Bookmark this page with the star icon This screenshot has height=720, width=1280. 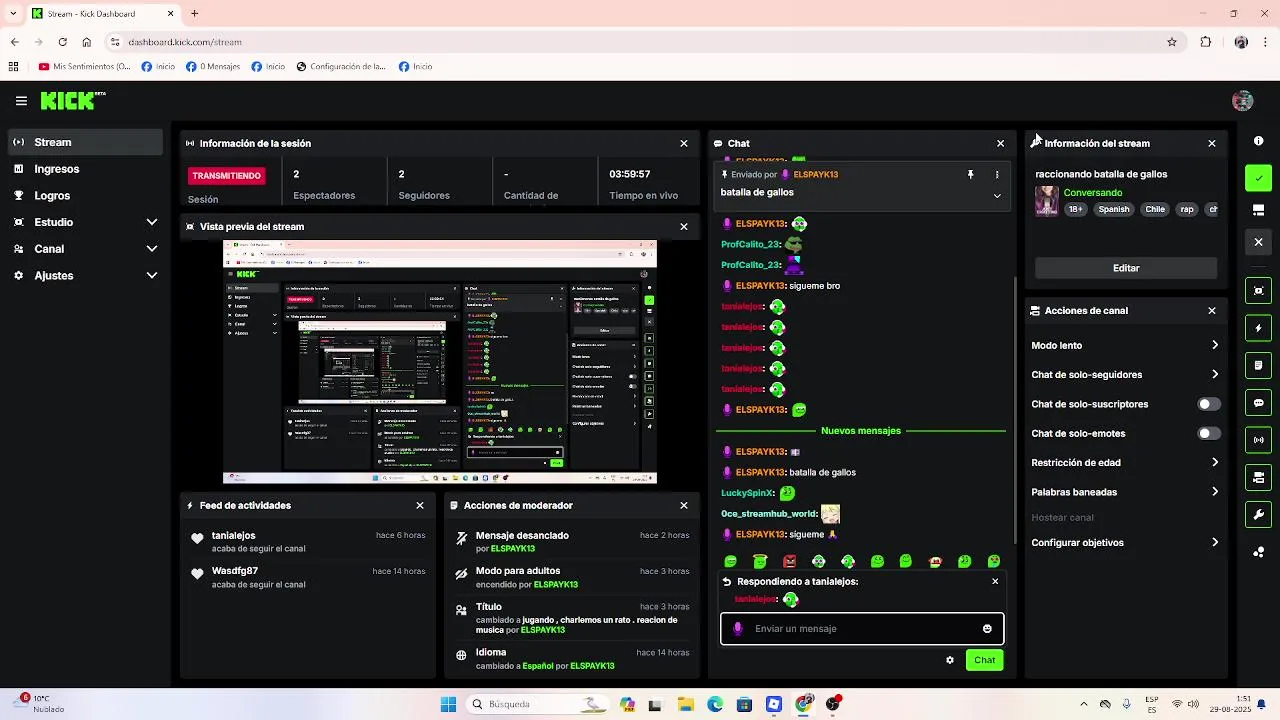tap(1172, 42)
